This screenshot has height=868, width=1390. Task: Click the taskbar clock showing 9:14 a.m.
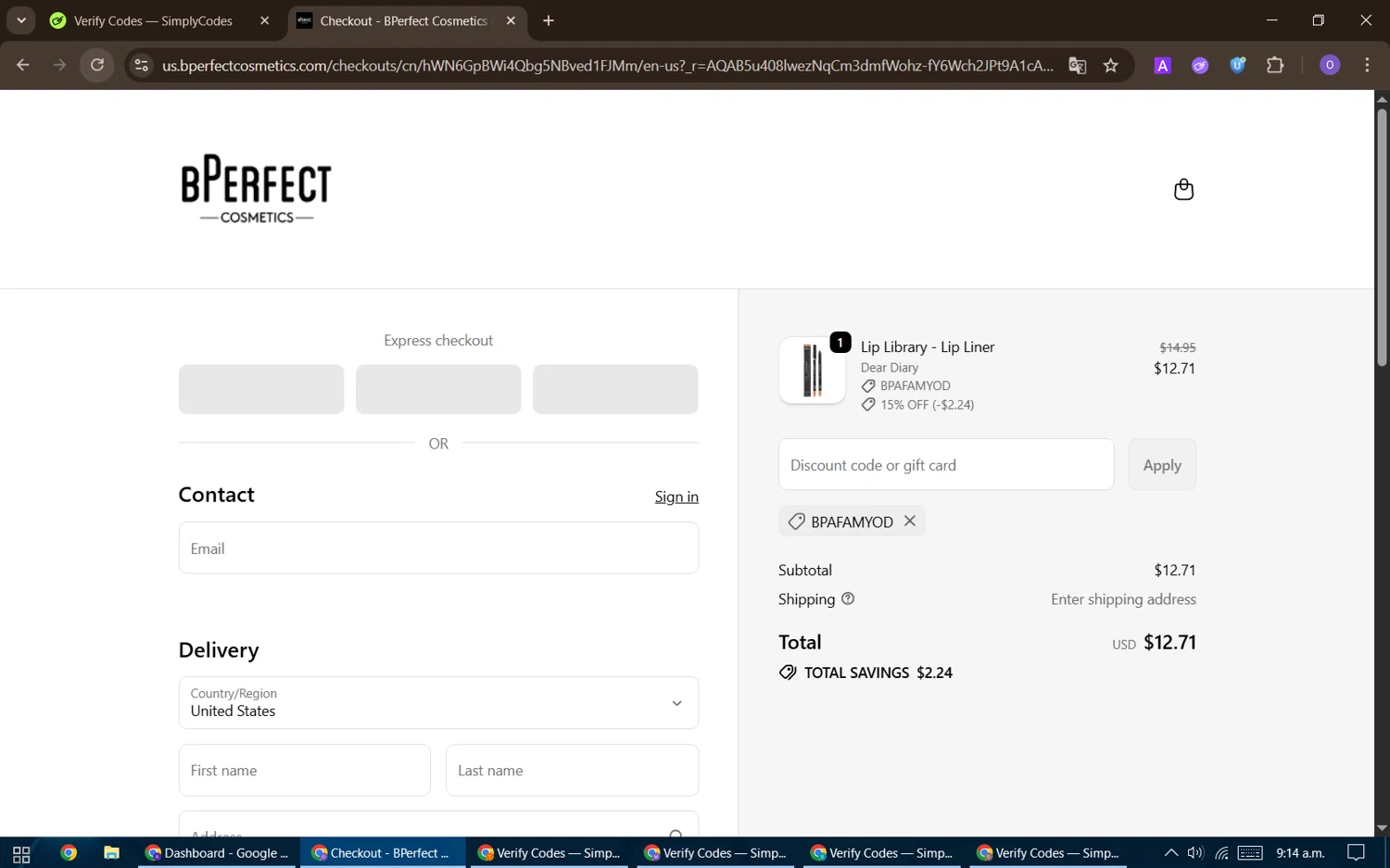pyautogui.click(x=1300, y=853)
